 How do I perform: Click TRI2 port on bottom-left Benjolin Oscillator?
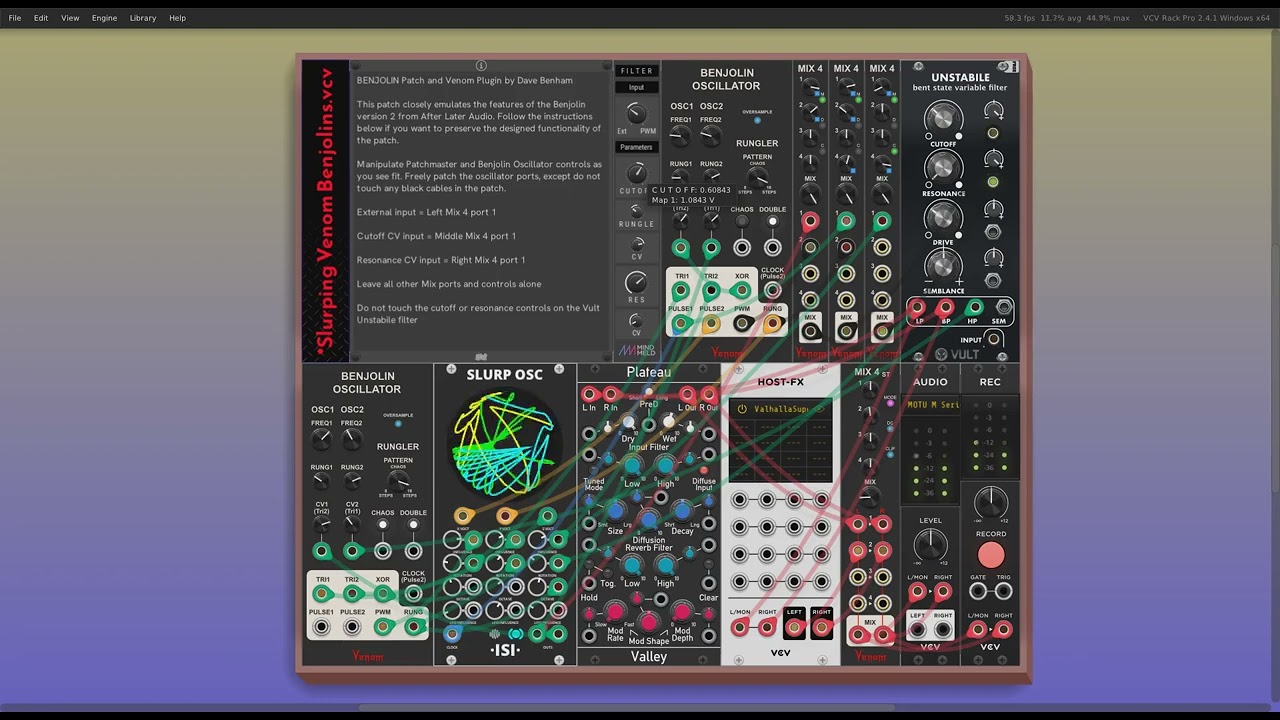tap(352, 594)
